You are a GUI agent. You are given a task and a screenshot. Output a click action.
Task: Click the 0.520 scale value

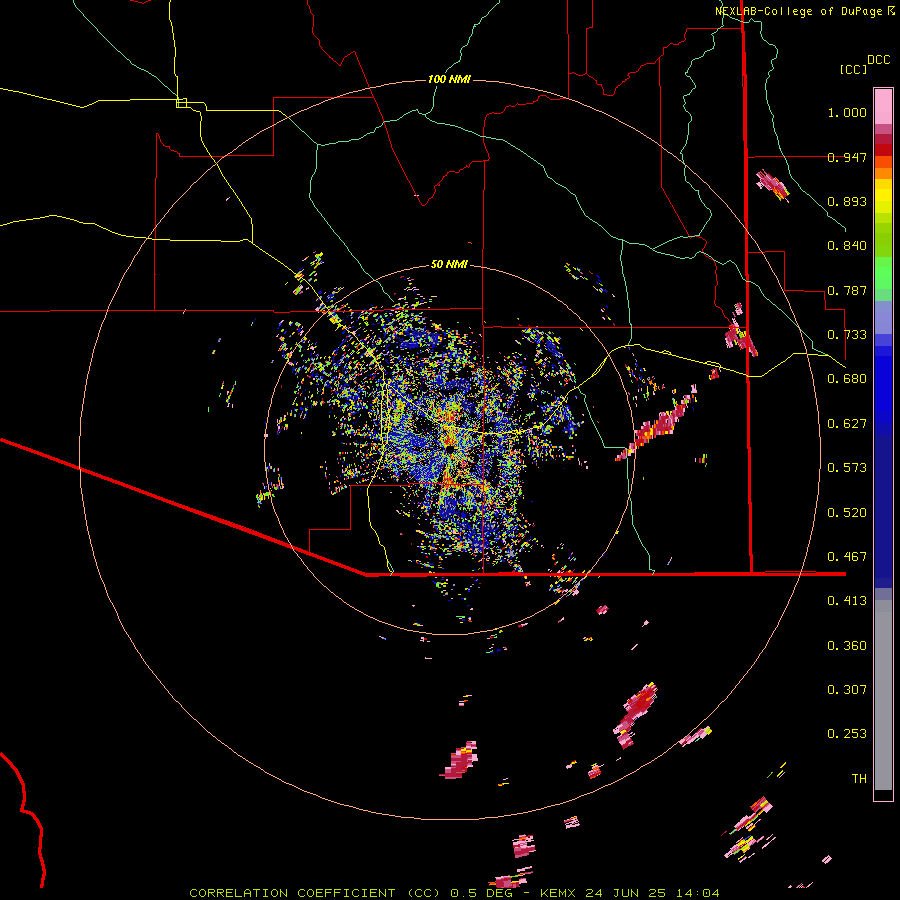click(847, 513)
